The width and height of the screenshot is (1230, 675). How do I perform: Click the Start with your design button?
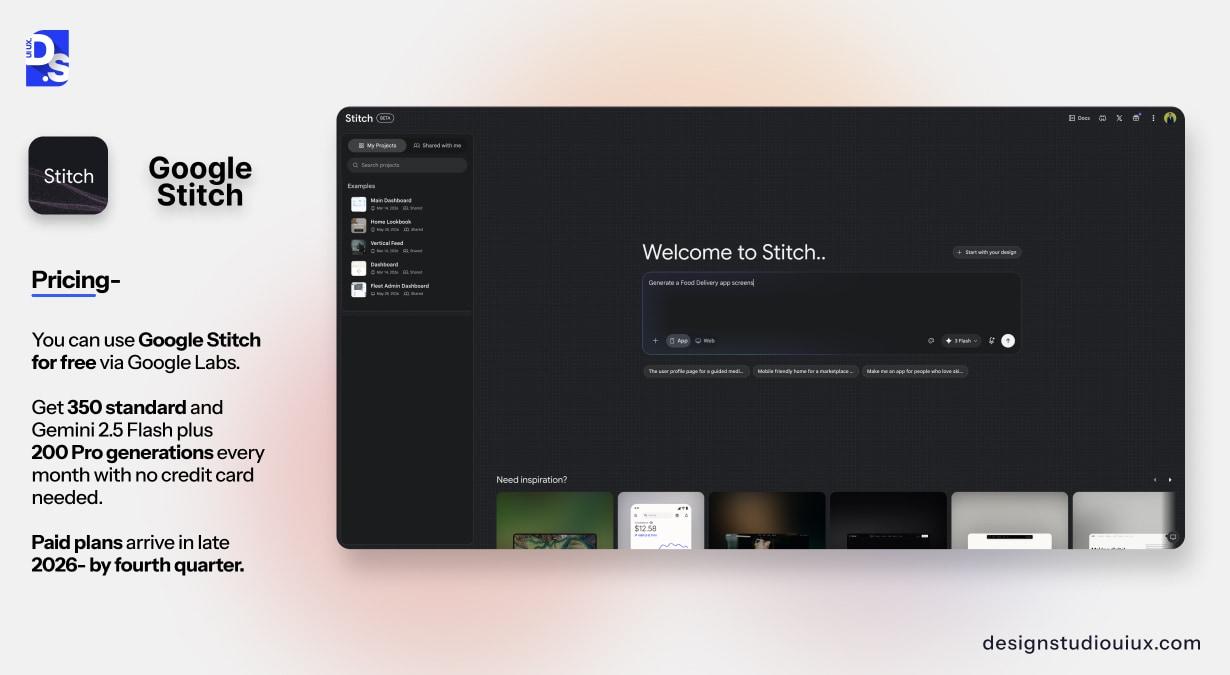(x=987, y=252)
